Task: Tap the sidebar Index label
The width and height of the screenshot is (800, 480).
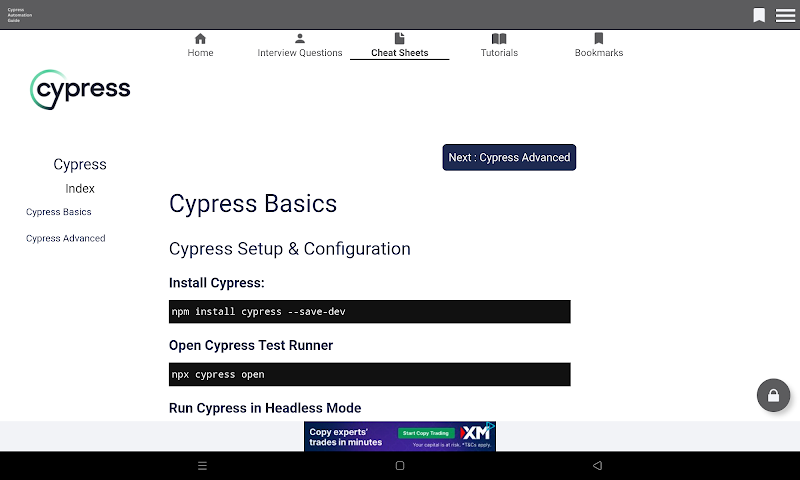Action: tap(80, 189)
